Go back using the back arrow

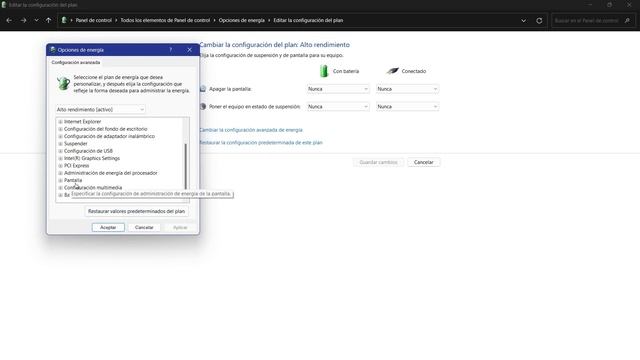(x=9, y=20)
